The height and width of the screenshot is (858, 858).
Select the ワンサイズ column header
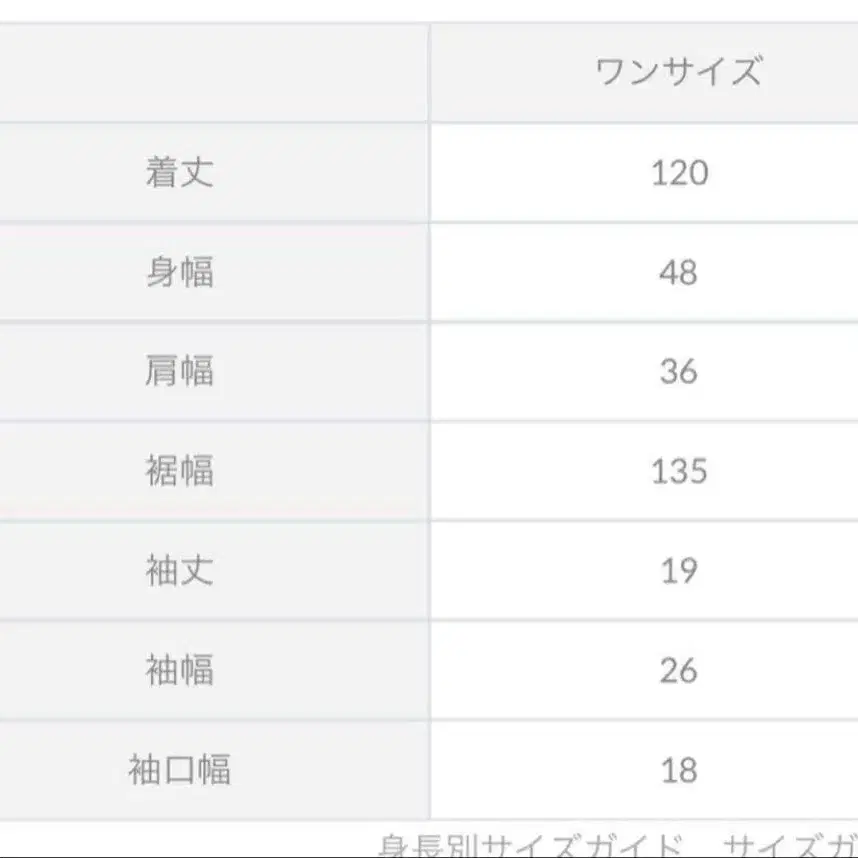(x=678, y=72)
